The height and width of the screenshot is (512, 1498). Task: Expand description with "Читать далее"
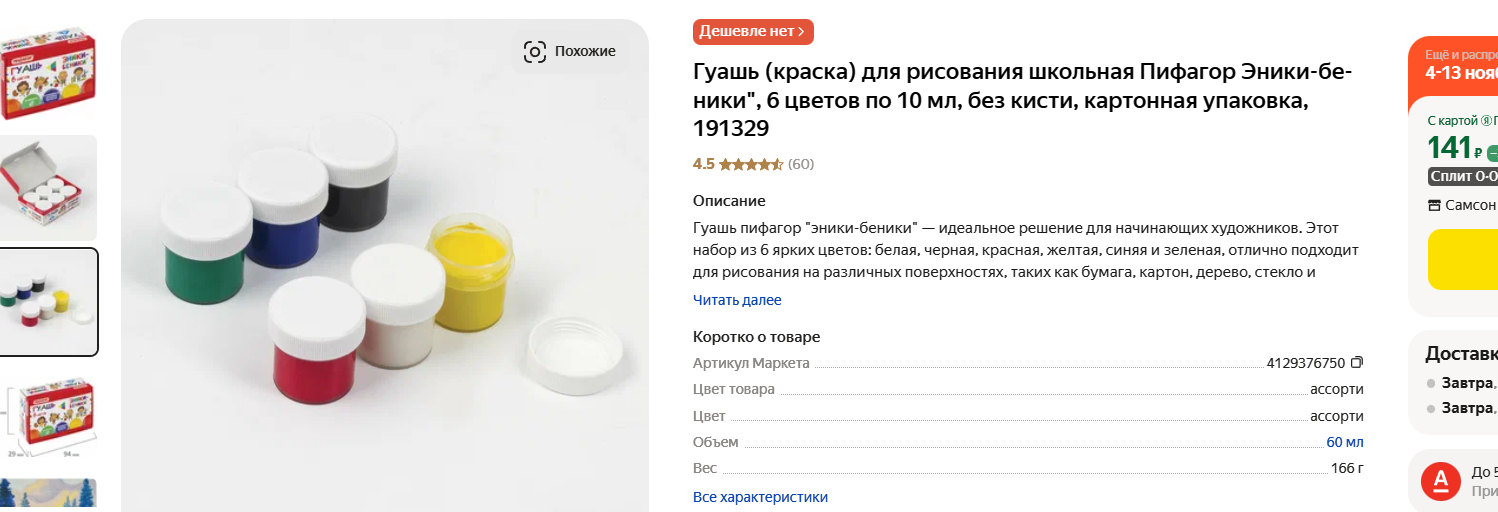point(737,300)
